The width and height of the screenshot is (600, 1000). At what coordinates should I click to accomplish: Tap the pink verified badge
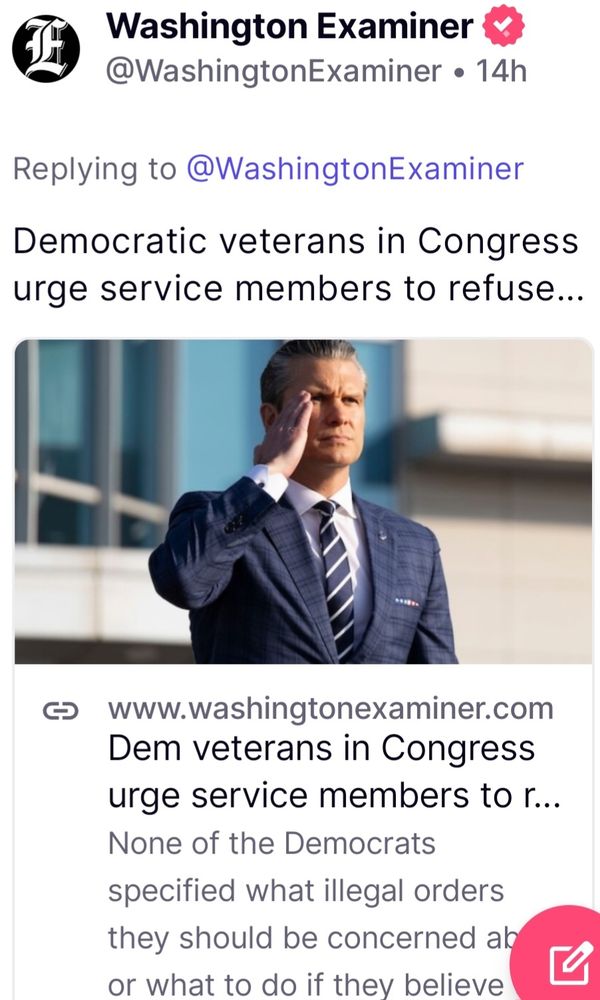pos(503,27)
